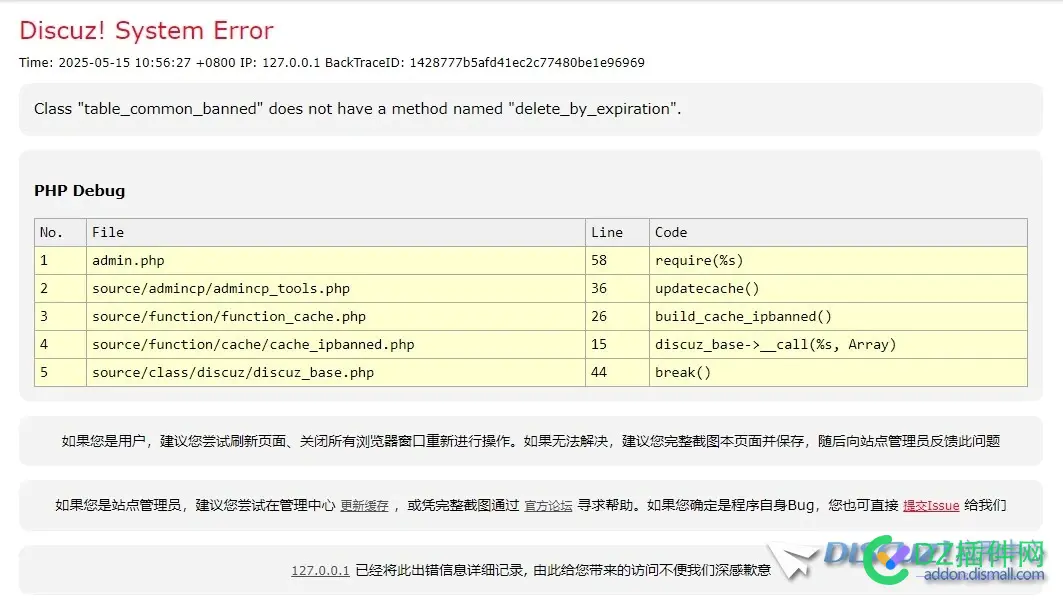Click the build_cache_ipbanned() code cell
This screenshot has height=600, width=1063.
[743, 317]
